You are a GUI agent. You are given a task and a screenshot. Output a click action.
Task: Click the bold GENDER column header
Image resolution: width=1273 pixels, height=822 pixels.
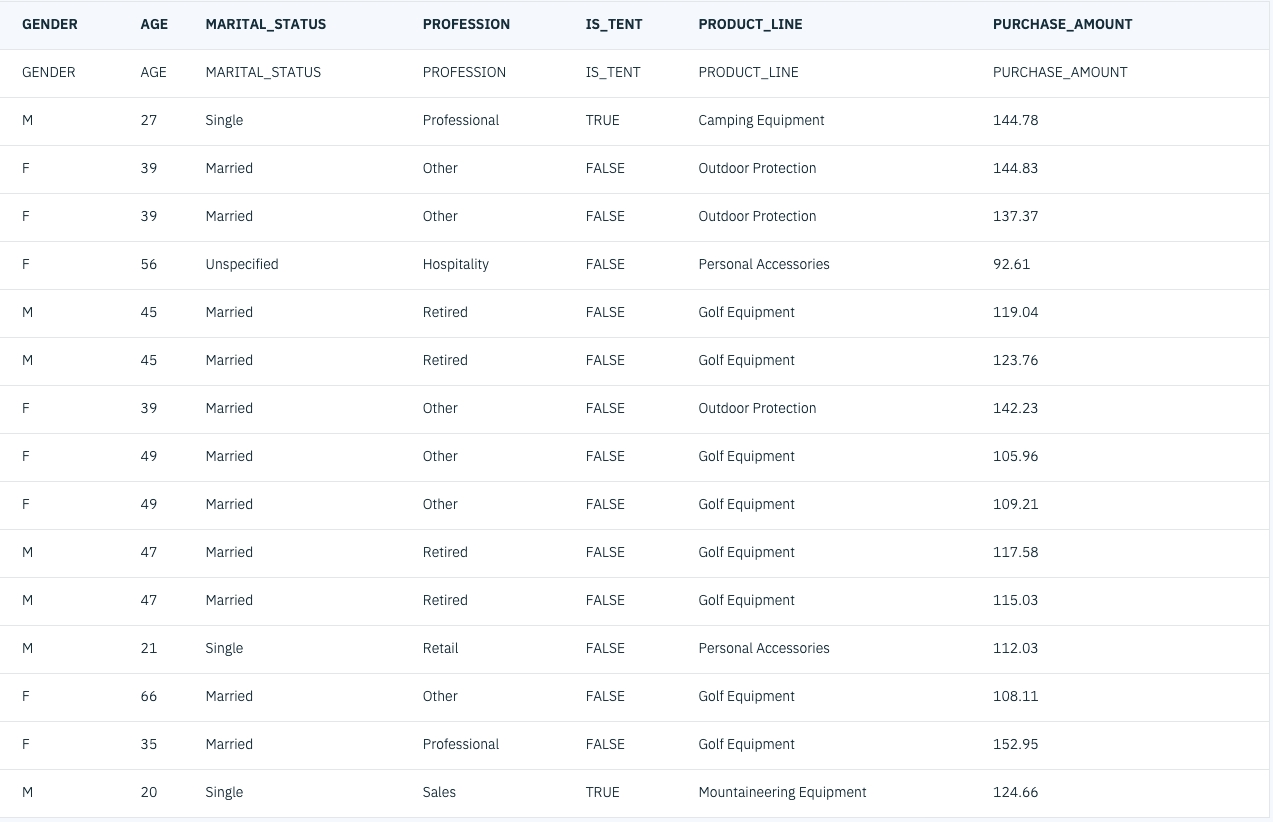click(50, 24)
